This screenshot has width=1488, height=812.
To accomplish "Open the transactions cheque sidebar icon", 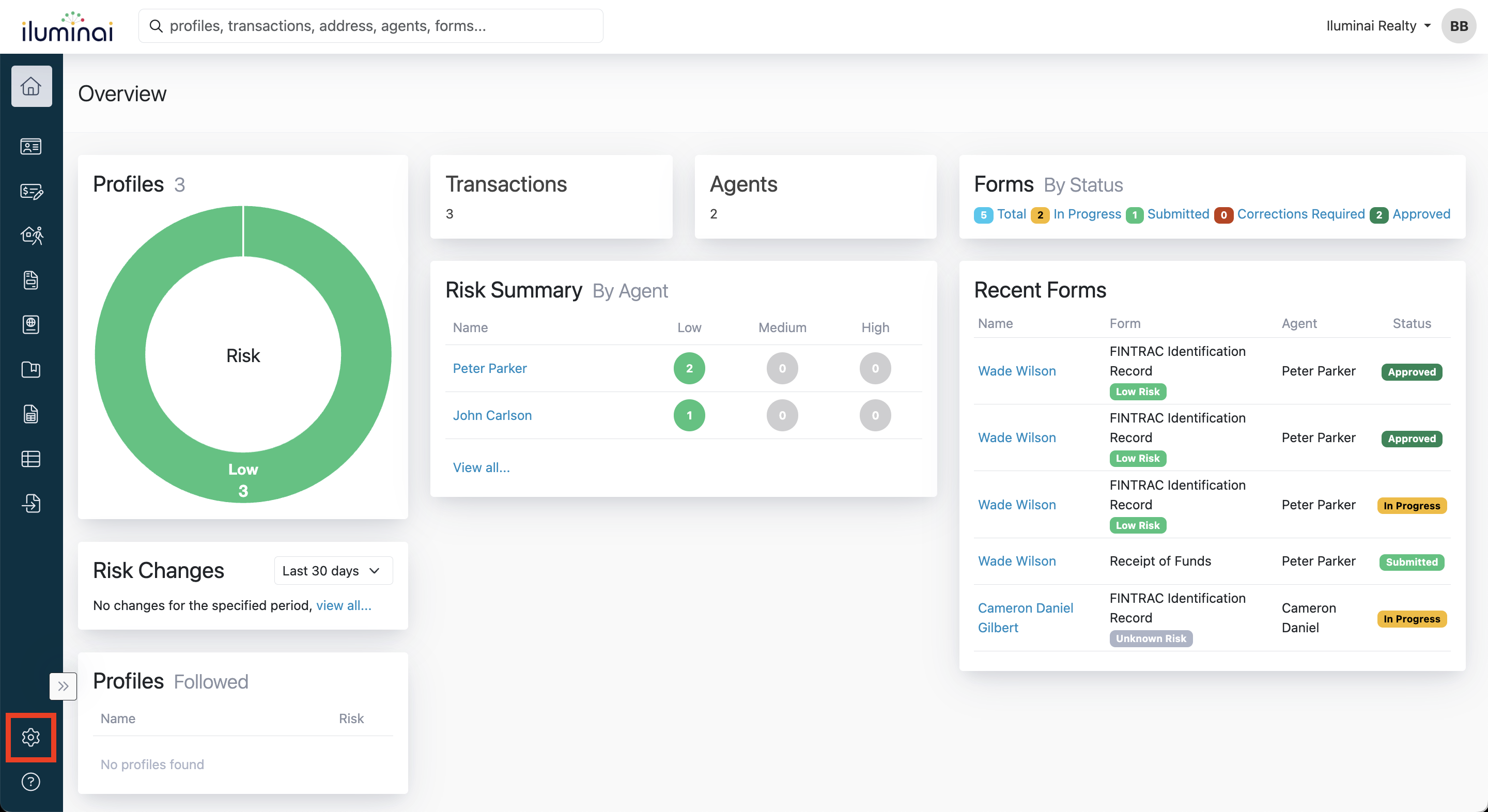I will (31, 191).
